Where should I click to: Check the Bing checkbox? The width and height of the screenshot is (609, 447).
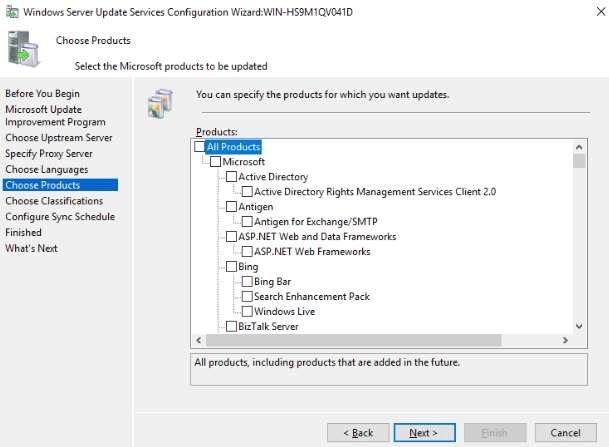231,266
